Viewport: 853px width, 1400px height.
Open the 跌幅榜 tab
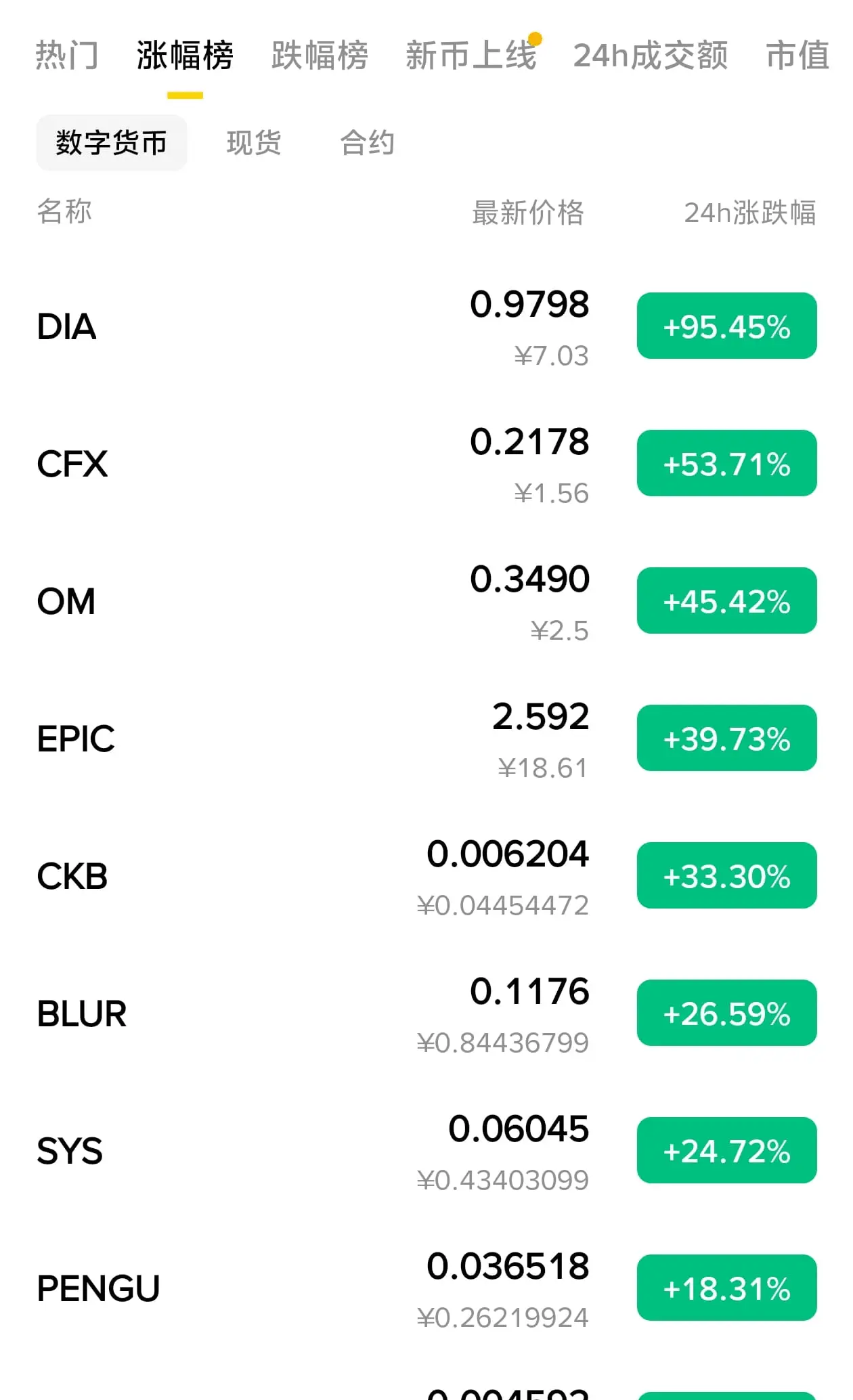tap(320, 55)
